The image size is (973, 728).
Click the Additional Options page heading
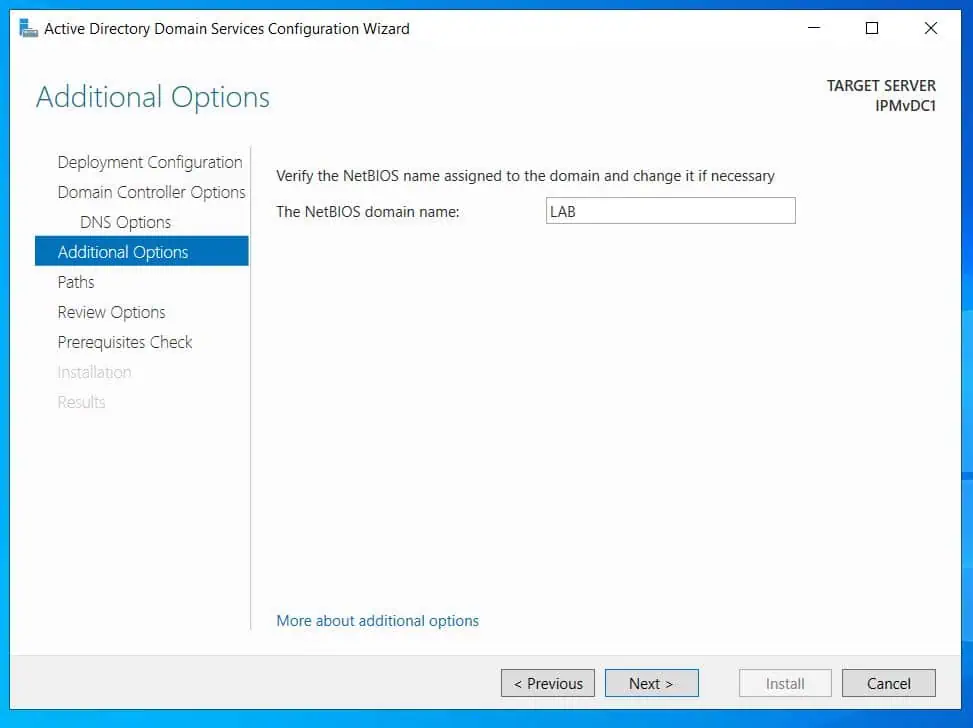[x=153, y=97]
